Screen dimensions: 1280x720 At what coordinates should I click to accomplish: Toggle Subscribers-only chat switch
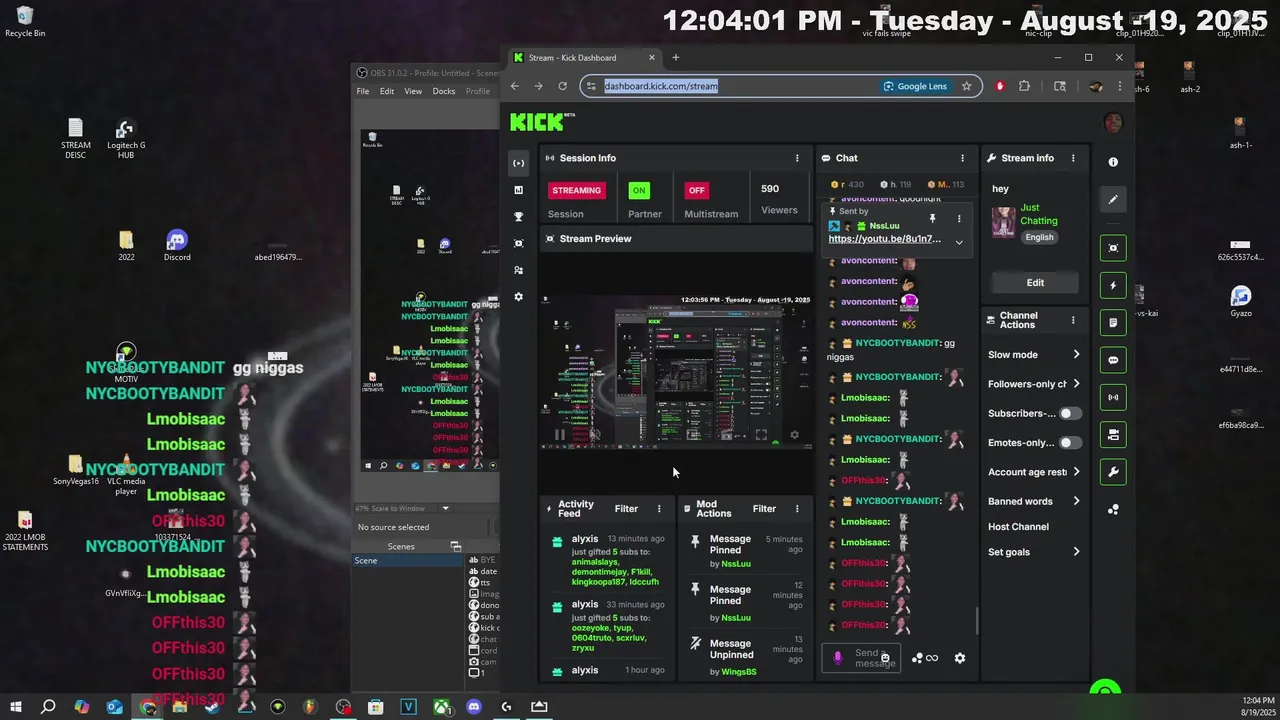[x=1070, y=413]
